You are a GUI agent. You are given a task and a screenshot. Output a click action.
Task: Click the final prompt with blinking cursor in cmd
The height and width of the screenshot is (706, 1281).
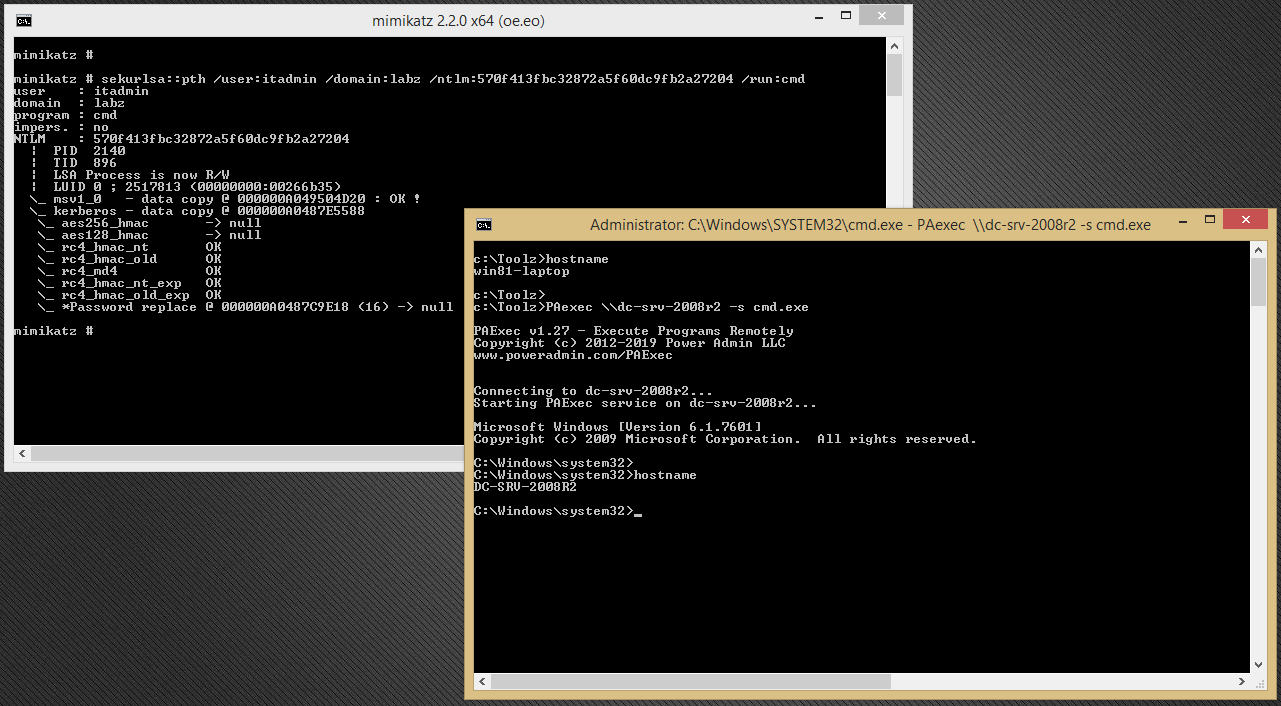557,511
